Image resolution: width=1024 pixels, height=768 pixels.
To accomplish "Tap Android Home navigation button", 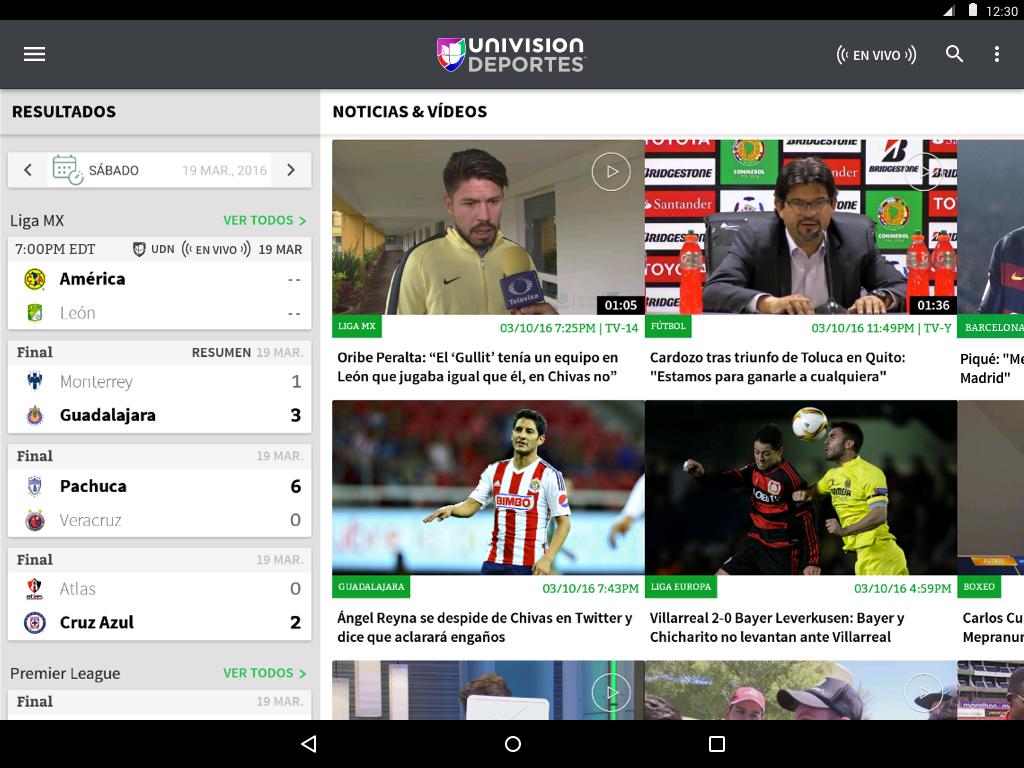I will (513, 744).
